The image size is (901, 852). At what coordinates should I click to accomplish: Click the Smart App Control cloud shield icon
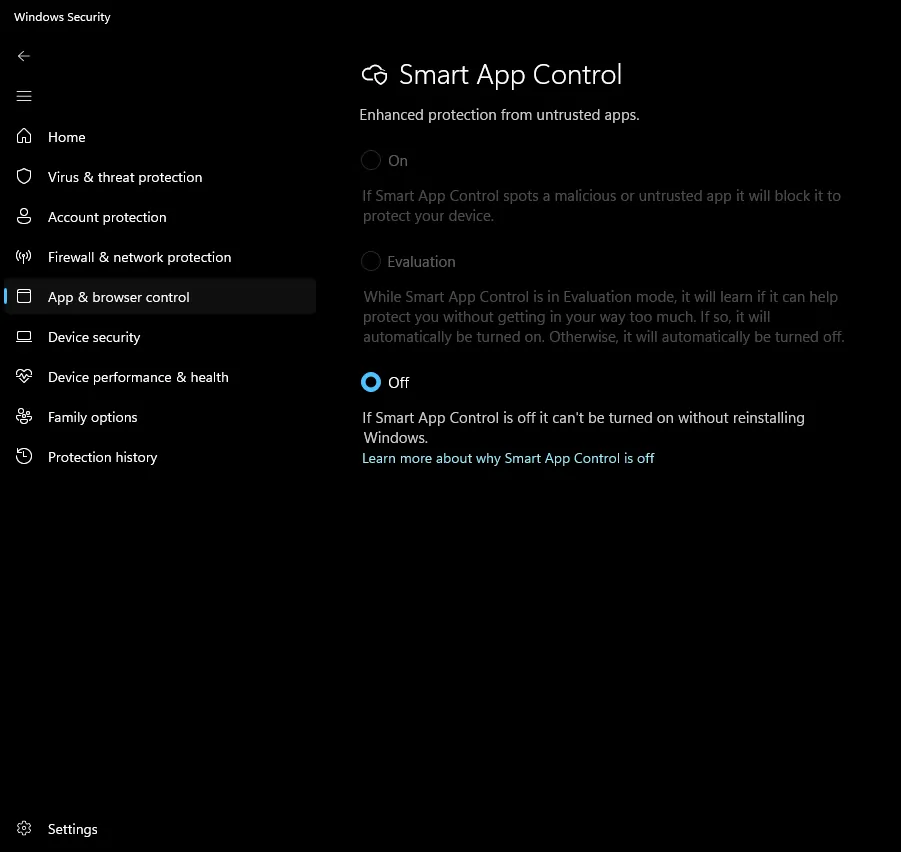(374, 75)
